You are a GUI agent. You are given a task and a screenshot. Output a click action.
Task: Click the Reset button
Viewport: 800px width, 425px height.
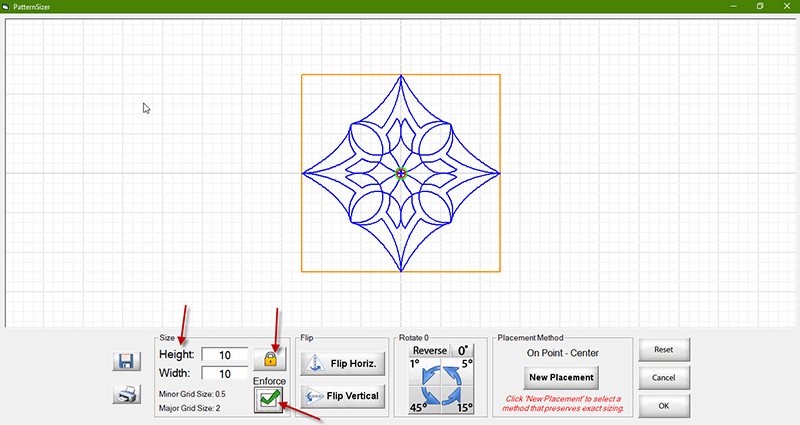click(x=664, y=349)
